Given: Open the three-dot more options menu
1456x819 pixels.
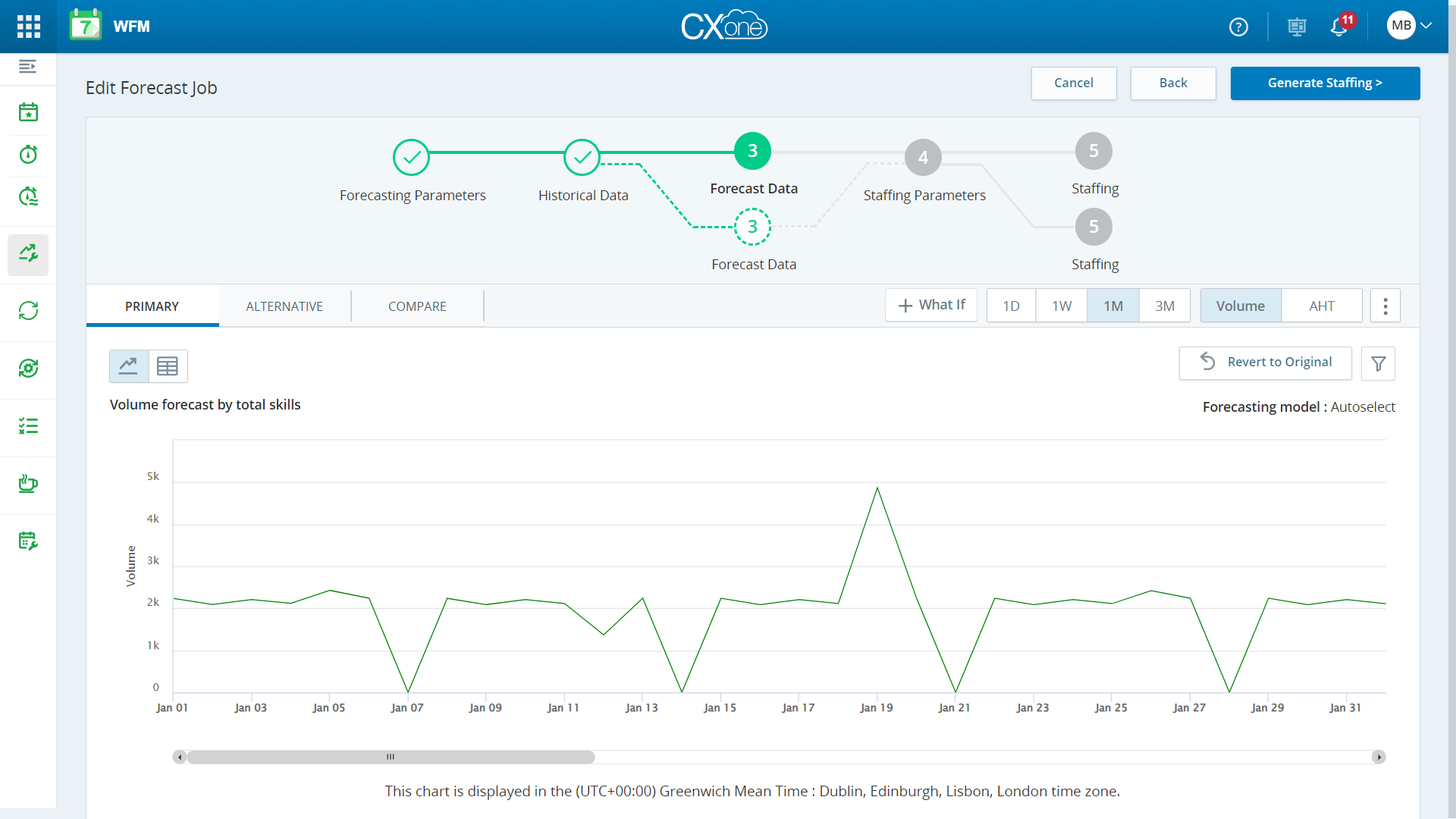Looking at the screenshot, I should click(x=1385, y=306).
